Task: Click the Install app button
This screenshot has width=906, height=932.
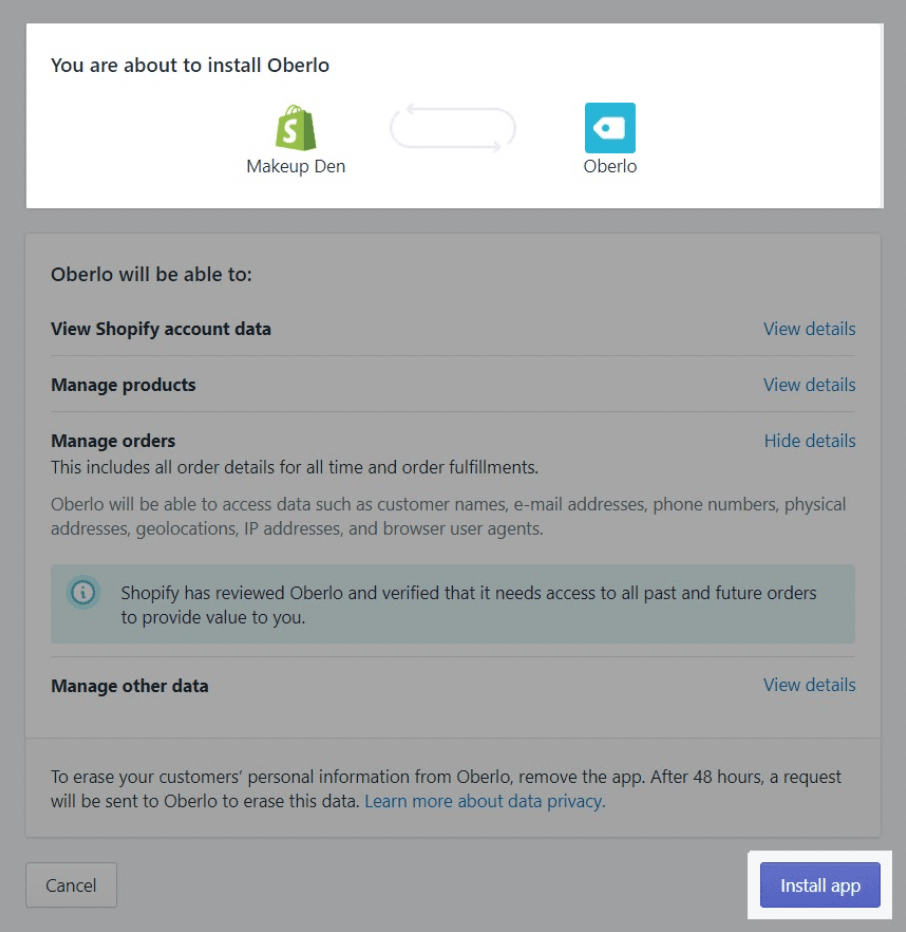Action: coord(820,886)
